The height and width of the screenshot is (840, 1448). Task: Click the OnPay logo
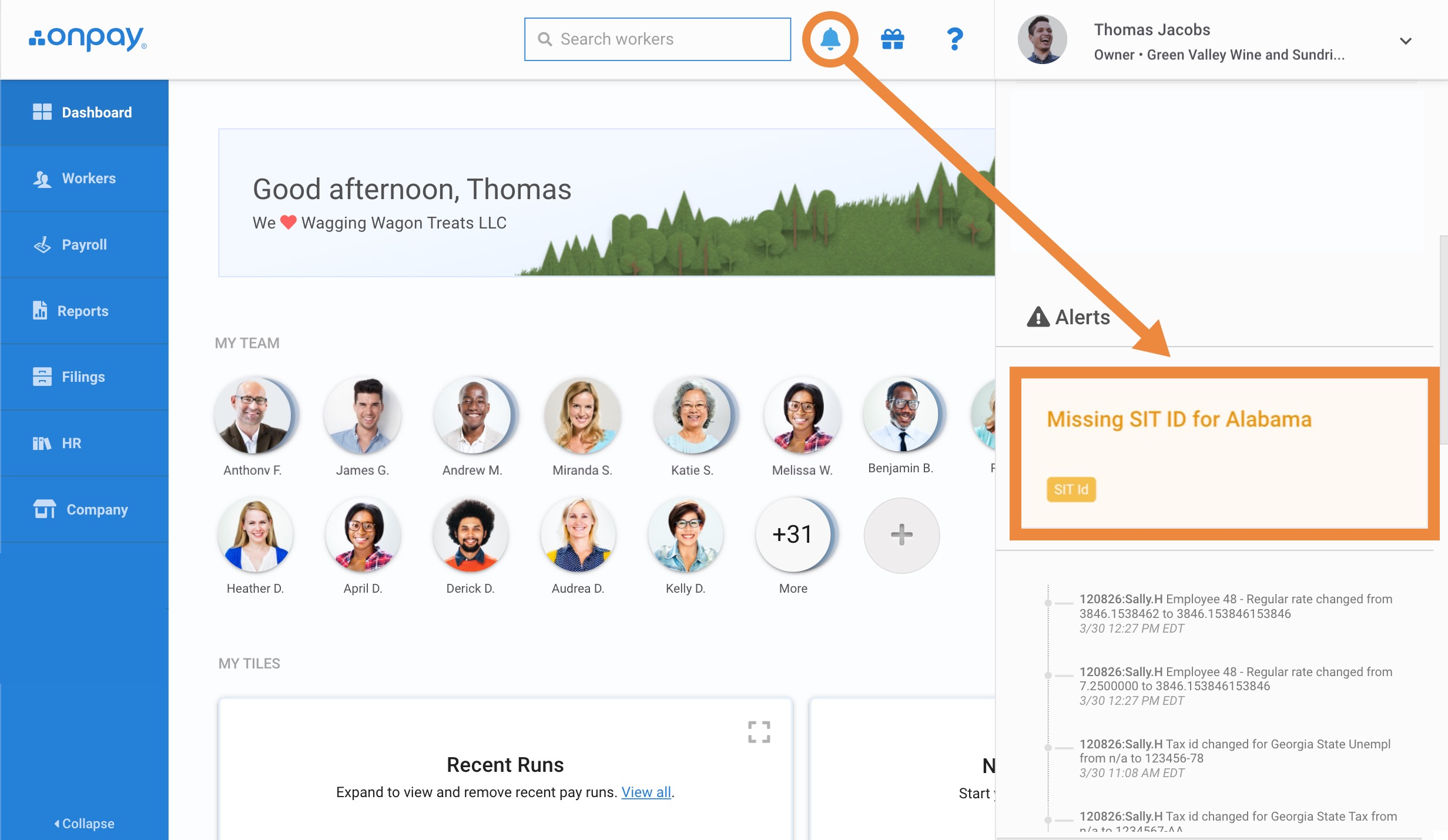click(x=88, y=38)
